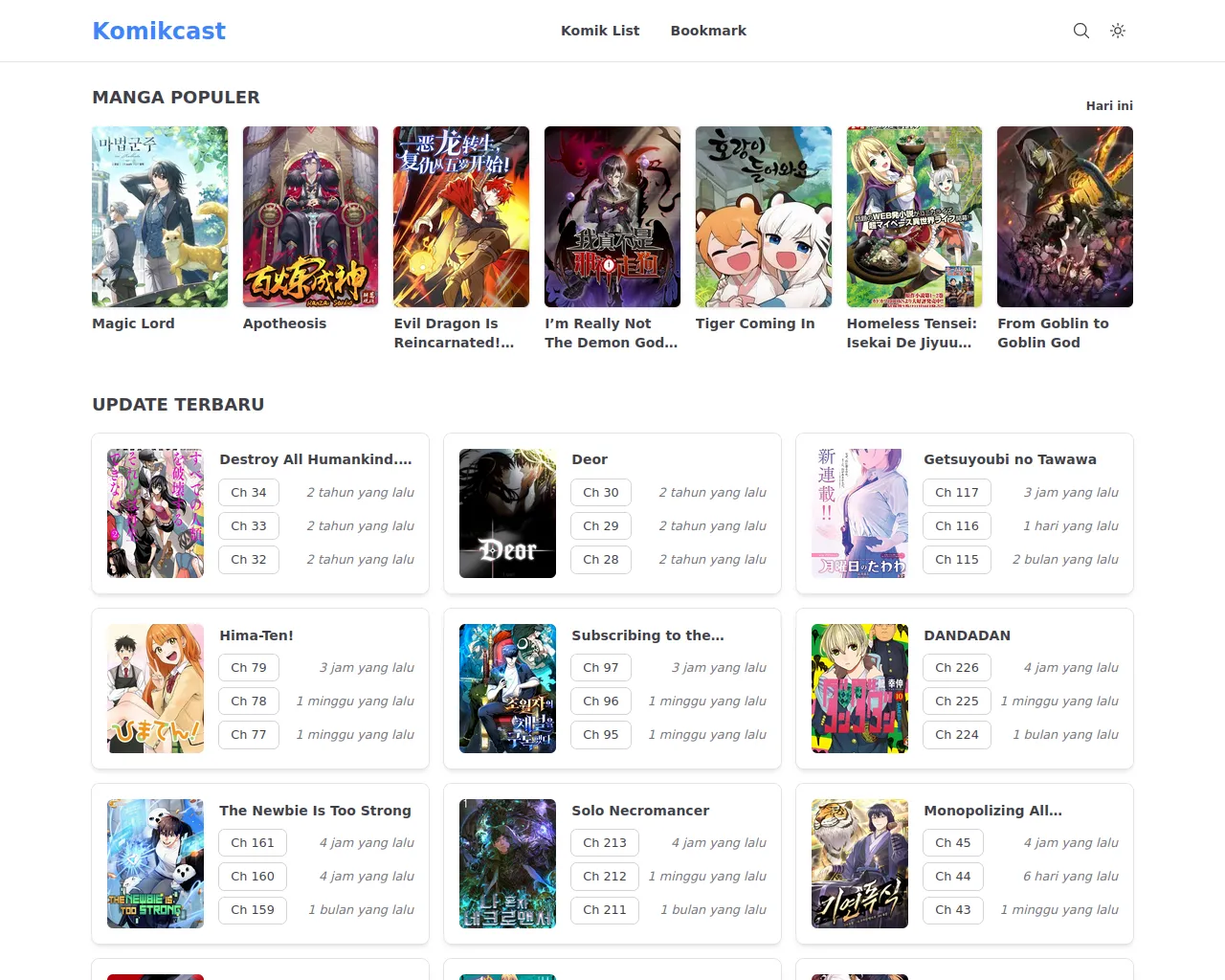Screen dimensions: 1225x980
Task: Open The Newbie Is Too Strong chapter 159
Action: point(253,910)
